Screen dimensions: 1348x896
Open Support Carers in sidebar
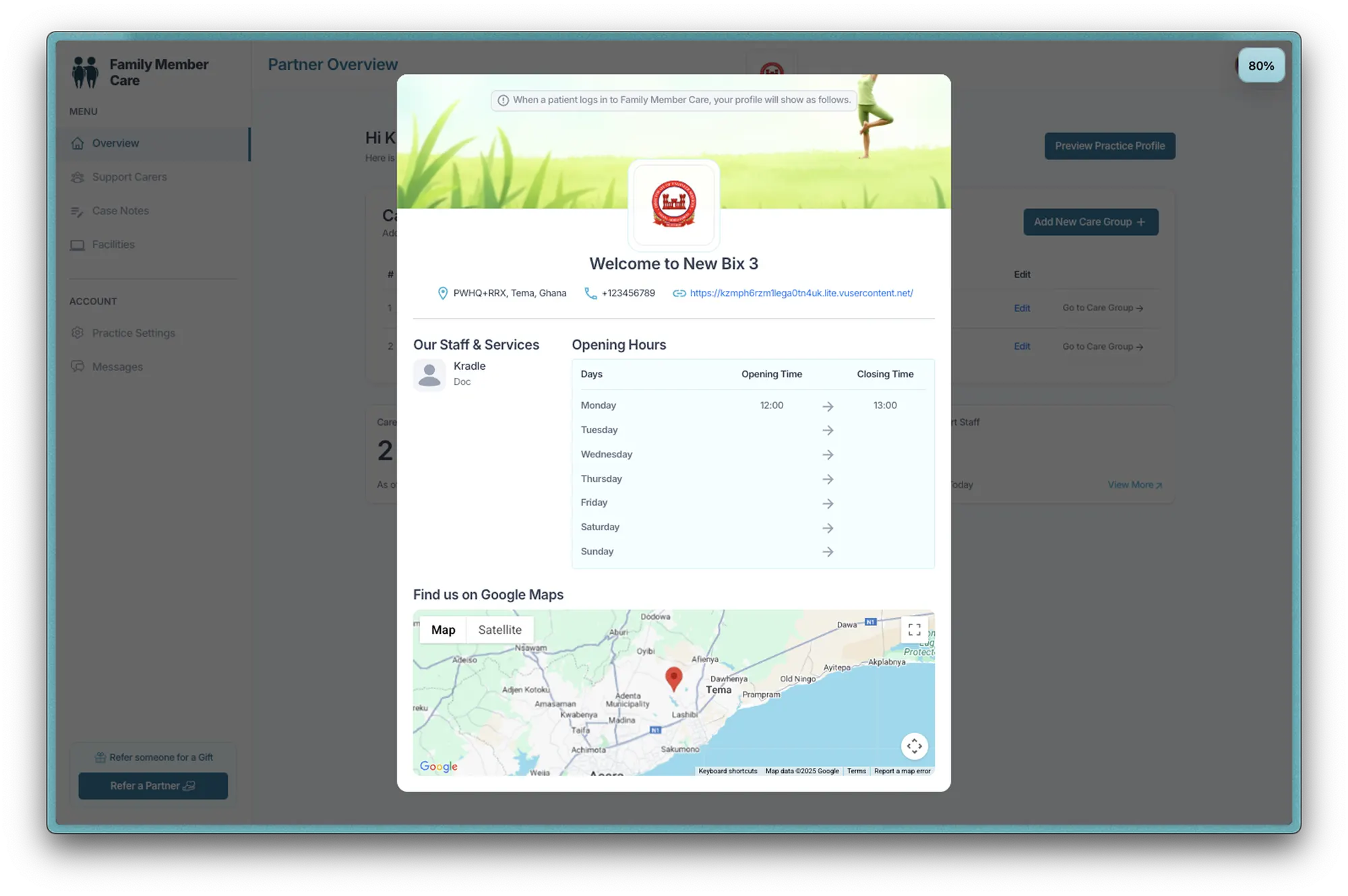[x=129, y=177]
